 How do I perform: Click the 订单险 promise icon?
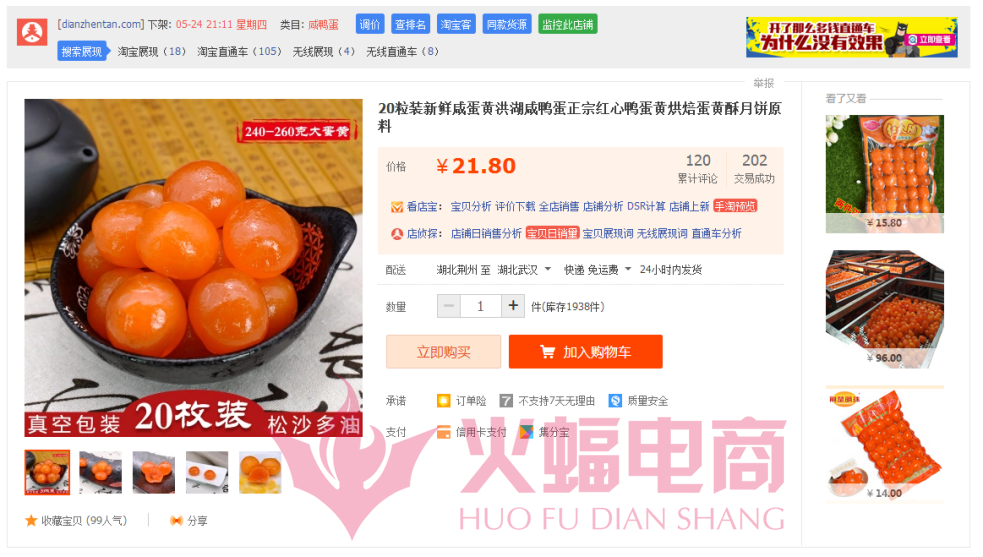pos(443,401)
